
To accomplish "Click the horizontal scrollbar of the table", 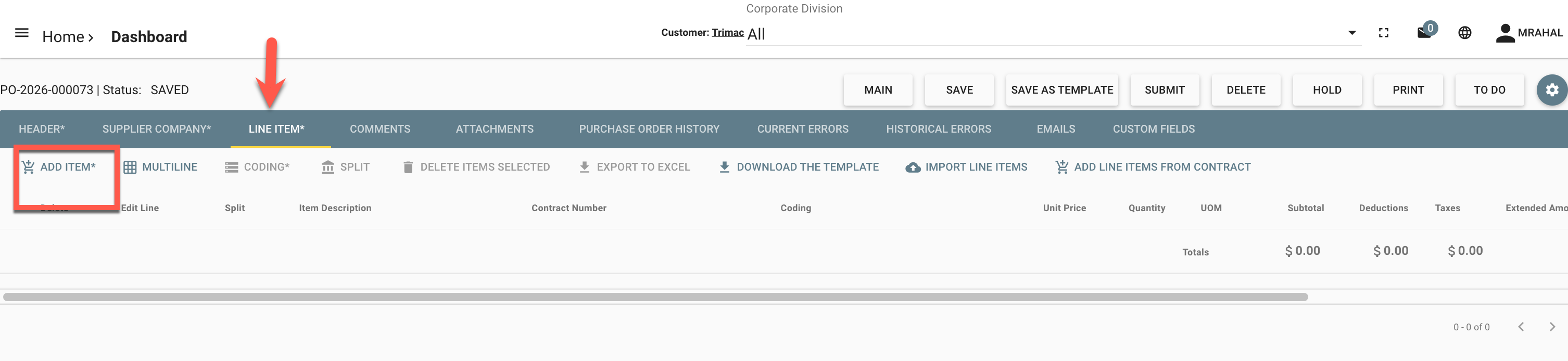I will pyautogui.click(x=655, y=297).
